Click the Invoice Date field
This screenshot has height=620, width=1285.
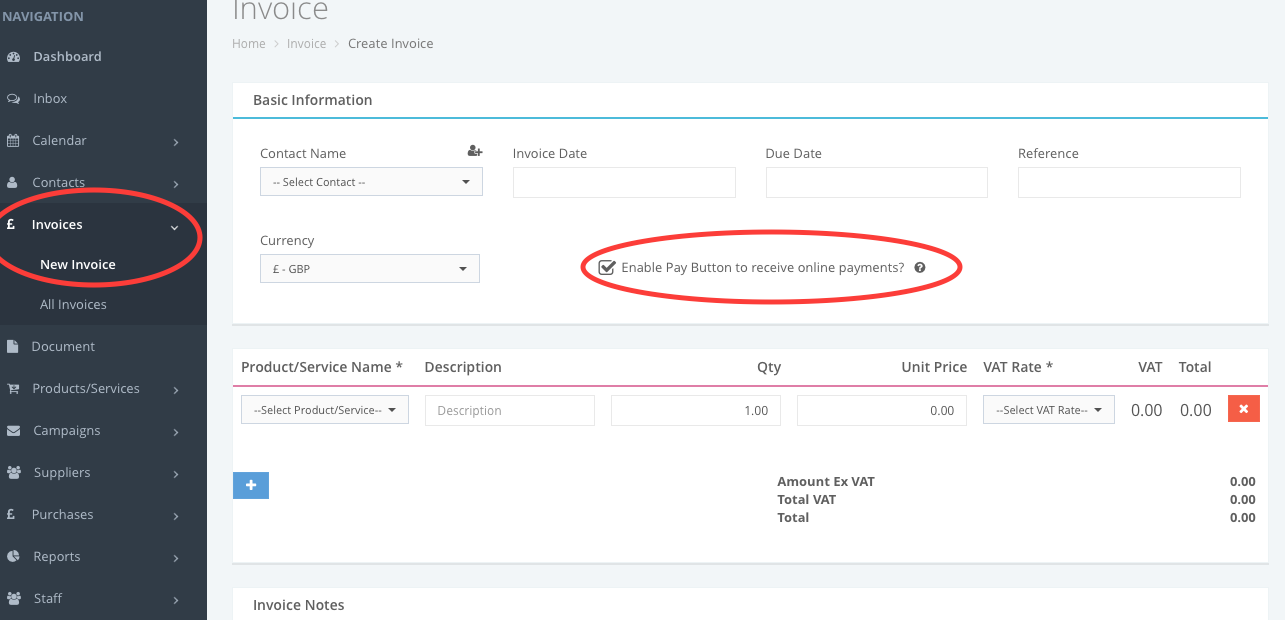coord(624,182)
